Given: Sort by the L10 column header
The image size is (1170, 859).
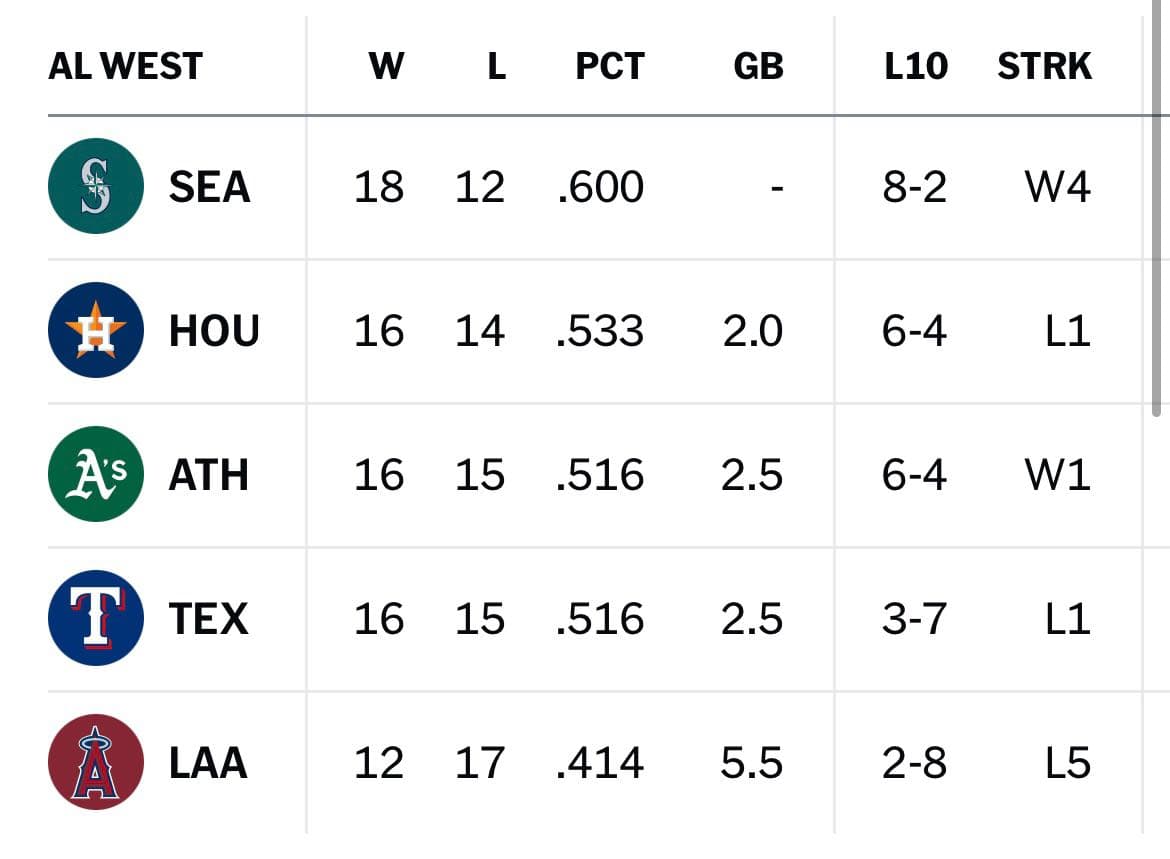Looking at the screenshot, I should (915, 67).
